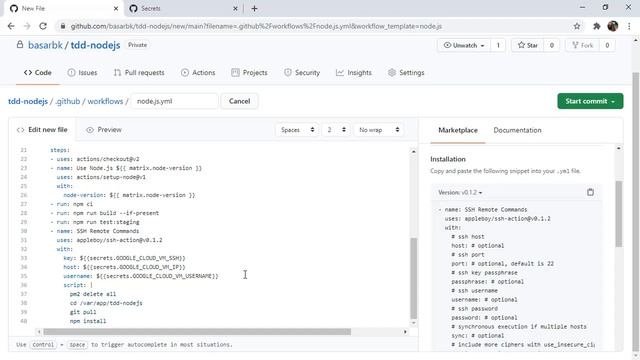Click editor horizontal scrollbar thumb
Viewport: 640px width, 360px height.
tap(197, 332)
